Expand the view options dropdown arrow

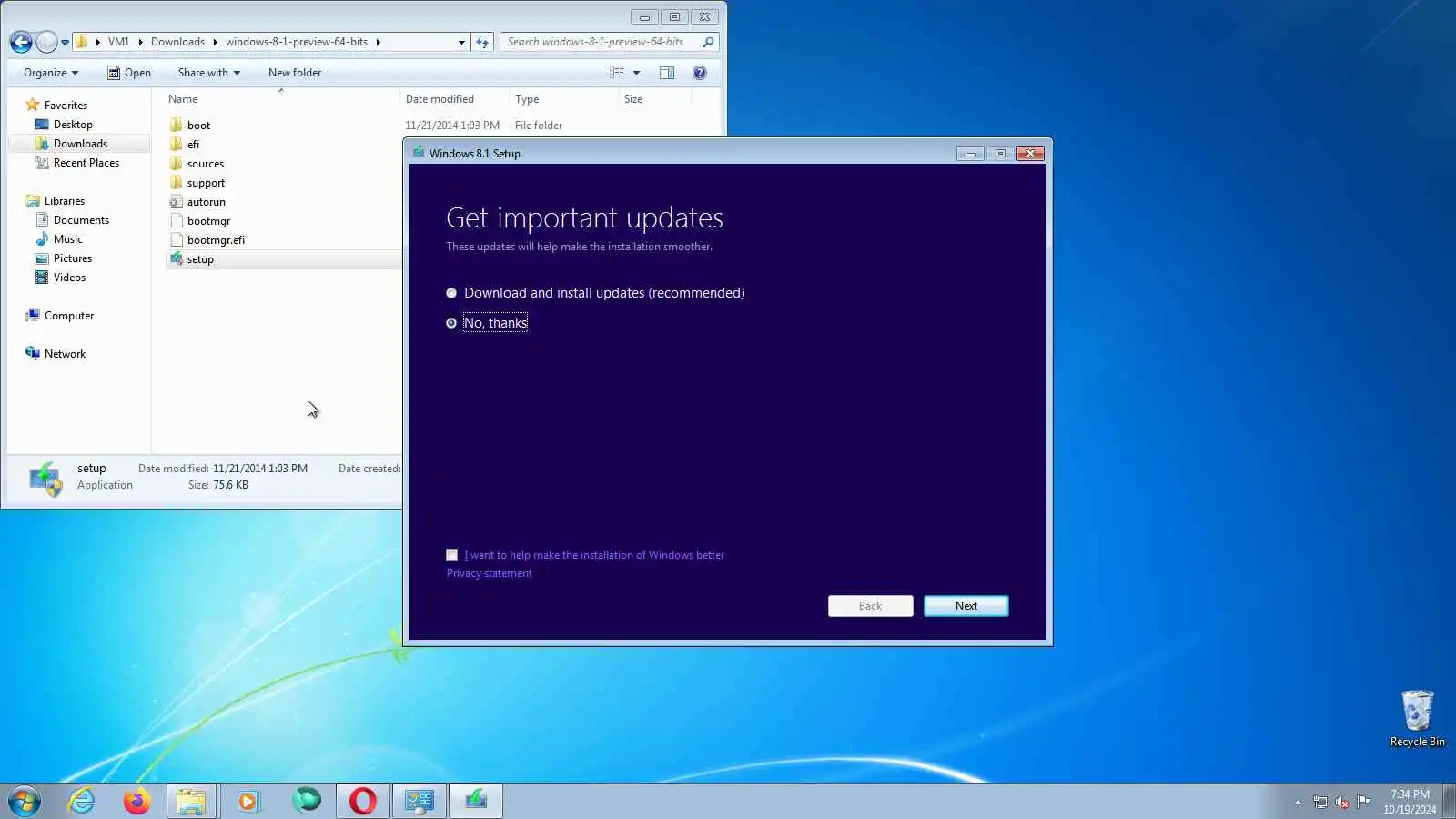click(x=636, y=73)
